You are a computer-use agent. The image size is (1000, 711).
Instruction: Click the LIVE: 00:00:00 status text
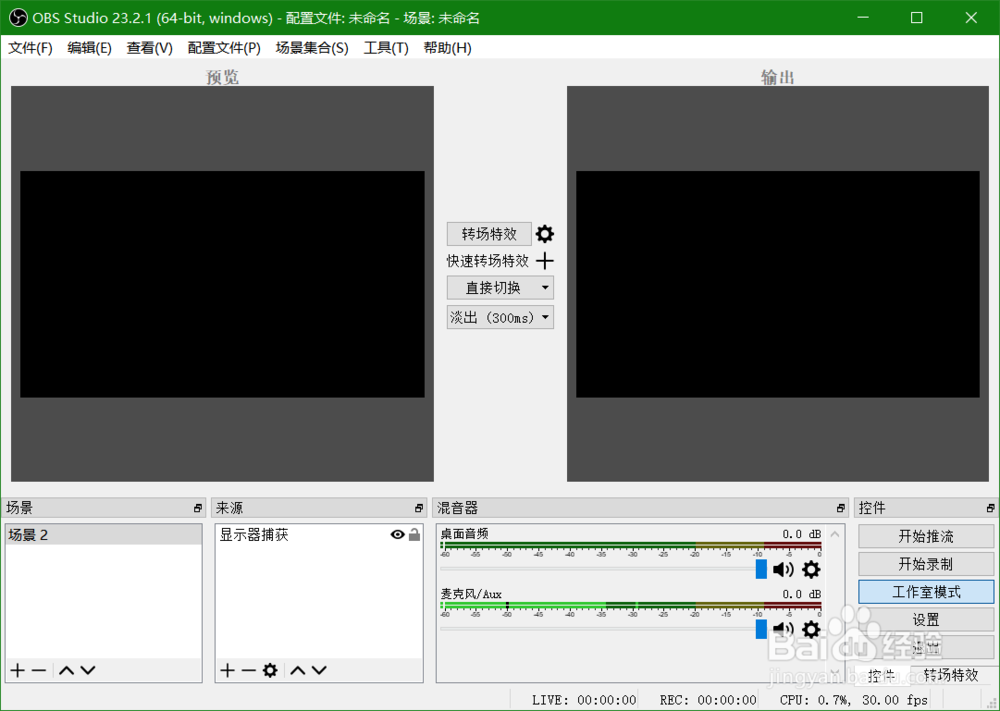(x=584, y=700)
